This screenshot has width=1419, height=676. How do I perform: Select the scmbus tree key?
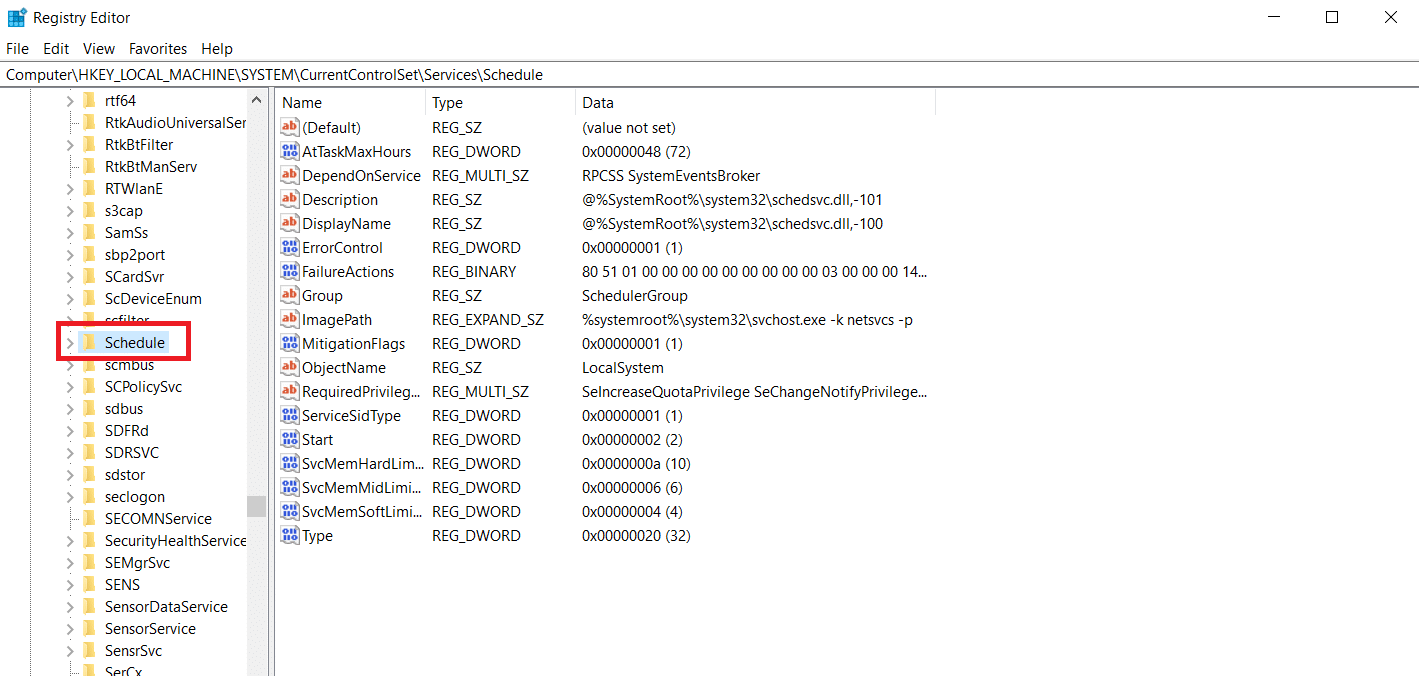(x=129, y=365)
